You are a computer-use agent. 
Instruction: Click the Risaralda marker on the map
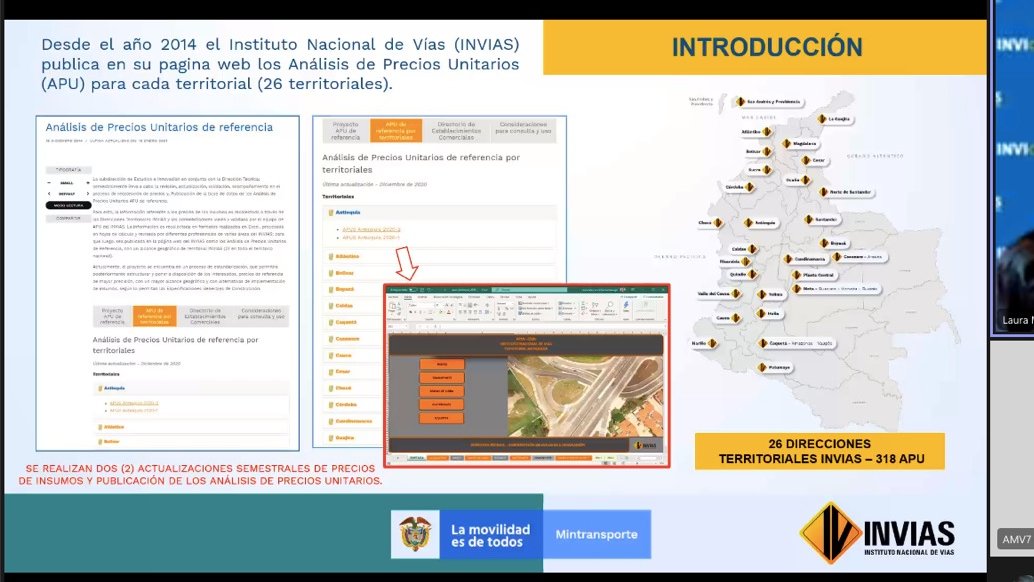(x=746, y=262)
